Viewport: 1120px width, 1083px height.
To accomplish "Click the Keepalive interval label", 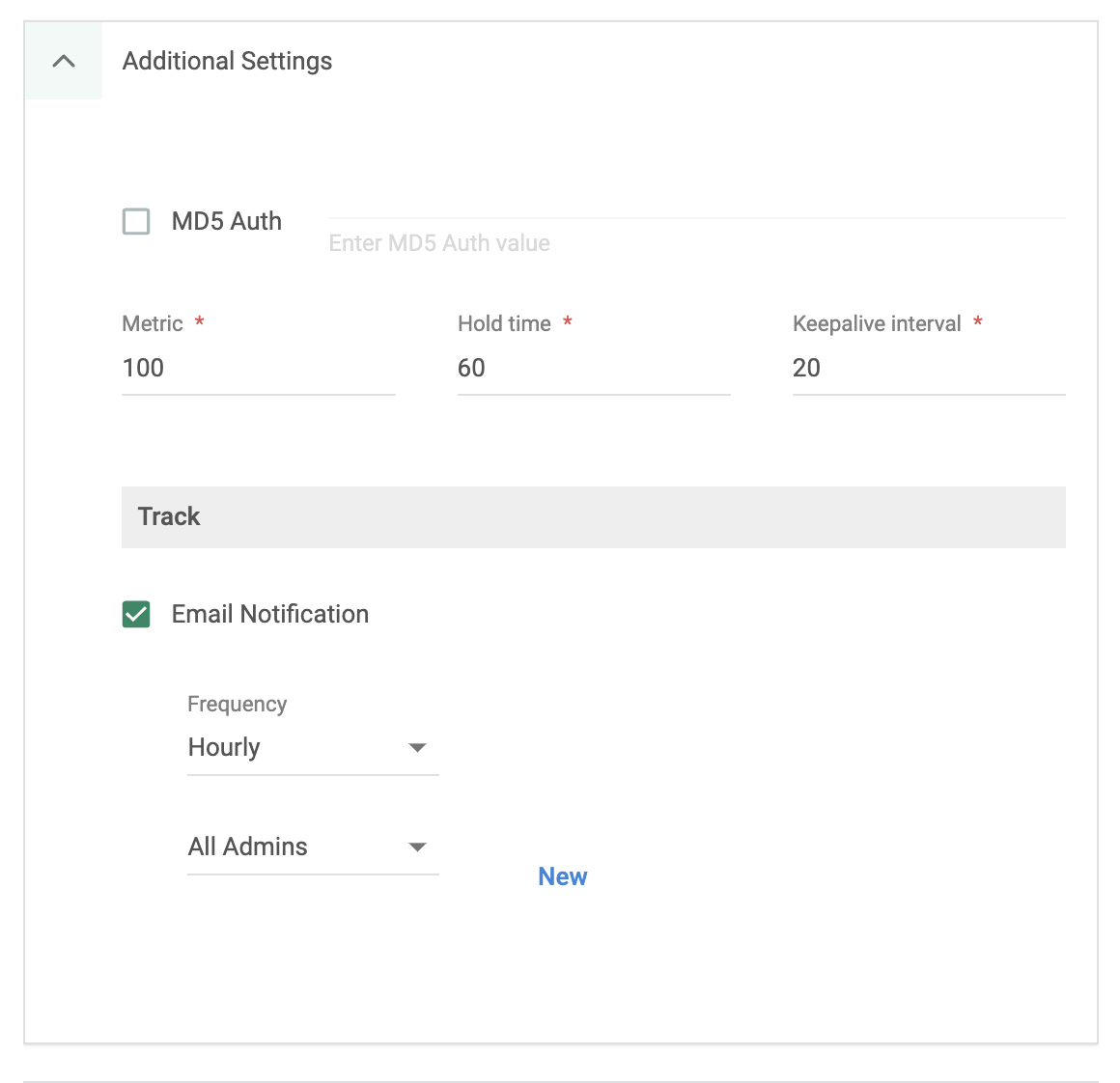I will click(877, 323).
